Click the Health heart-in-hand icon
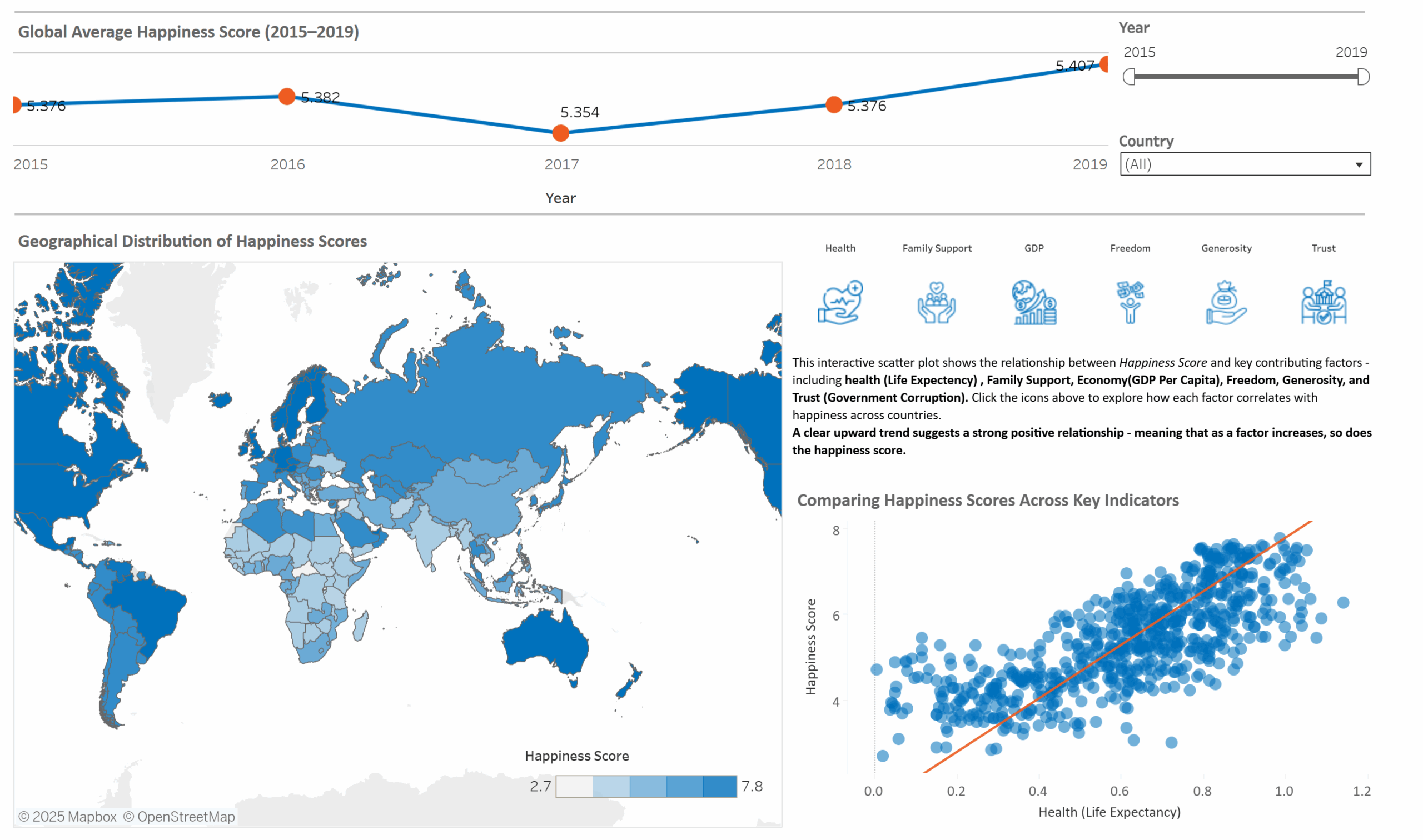 (840, 302)
